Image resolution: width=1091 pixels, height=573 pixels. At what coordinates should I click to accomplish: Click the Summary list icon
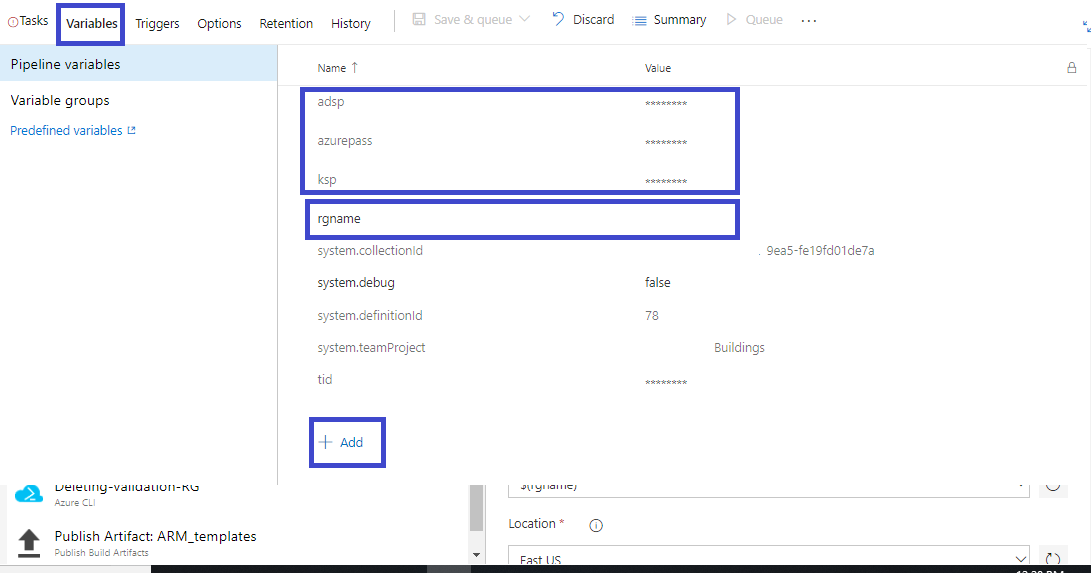point(639,20)
